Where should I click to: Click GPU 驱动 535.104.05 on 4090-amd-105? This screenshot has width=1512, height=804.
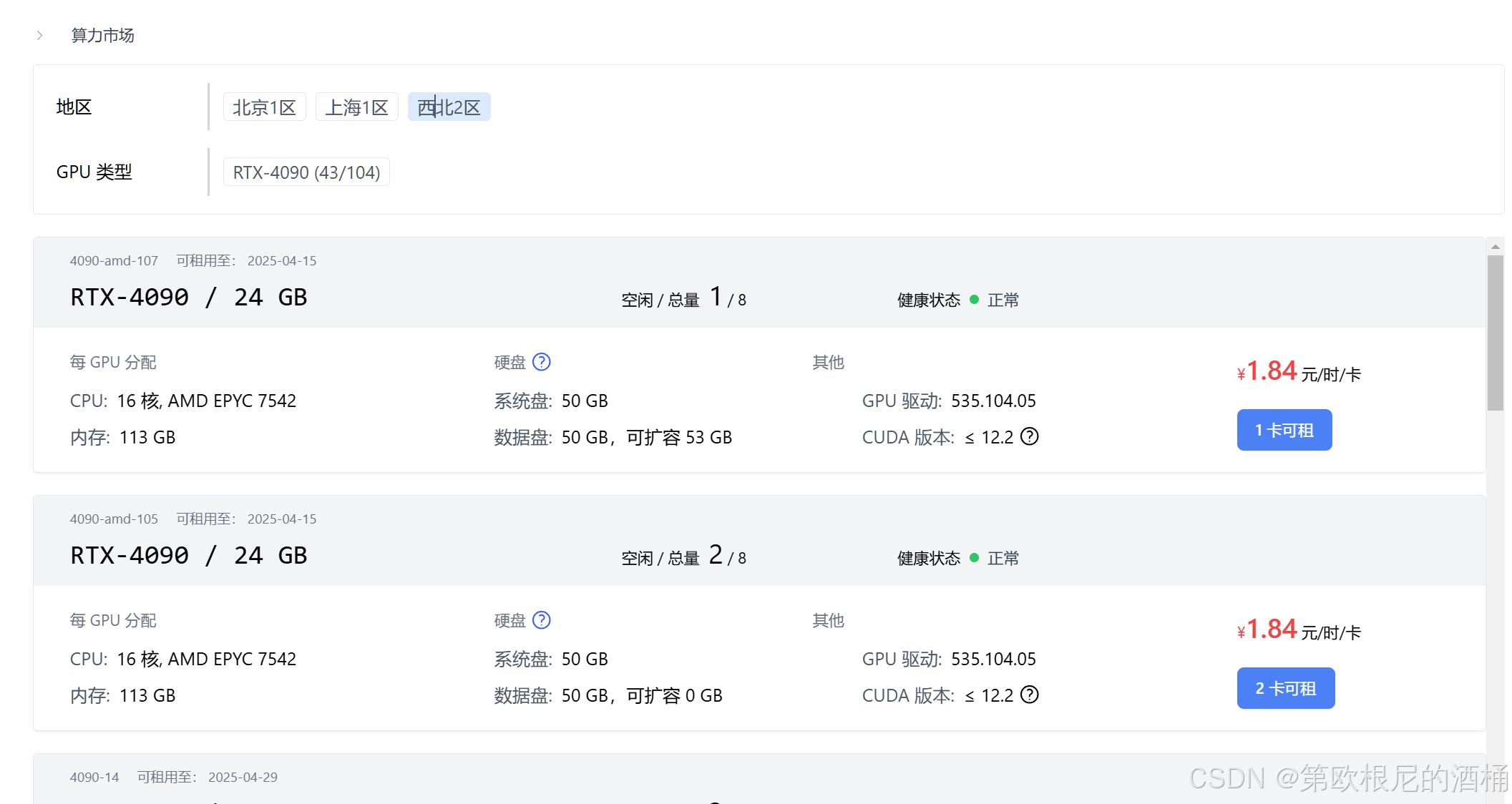[x=949, y=660]
